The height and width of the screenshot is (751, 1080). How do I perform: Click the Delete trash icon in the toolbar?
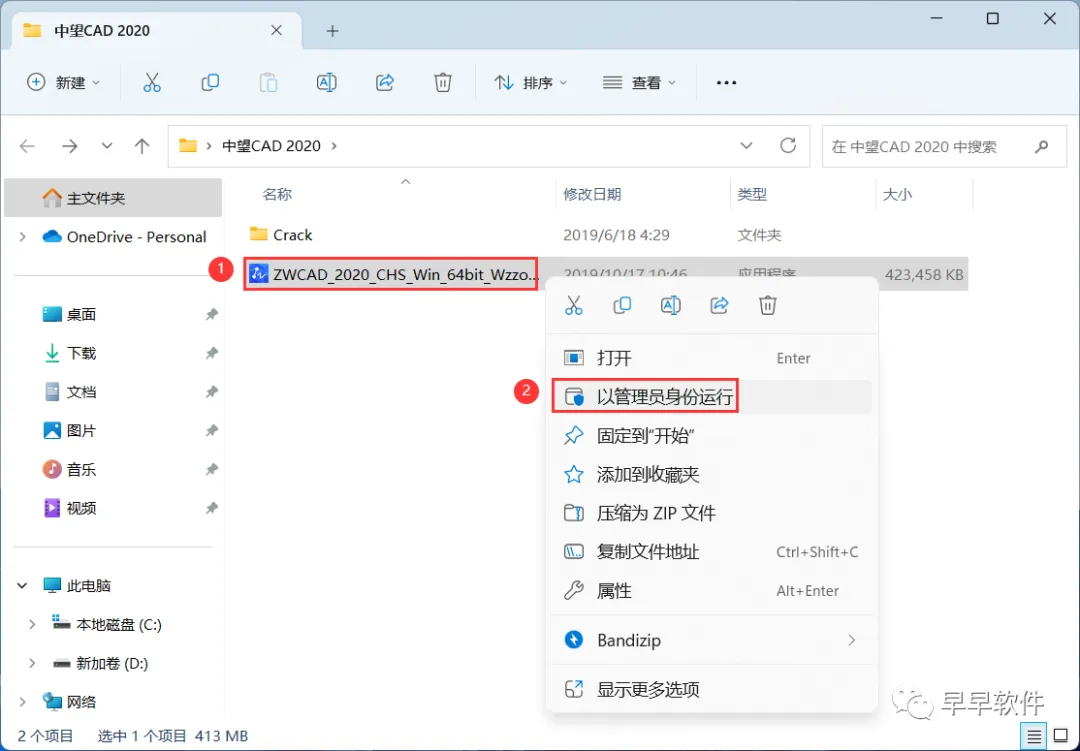443,83
